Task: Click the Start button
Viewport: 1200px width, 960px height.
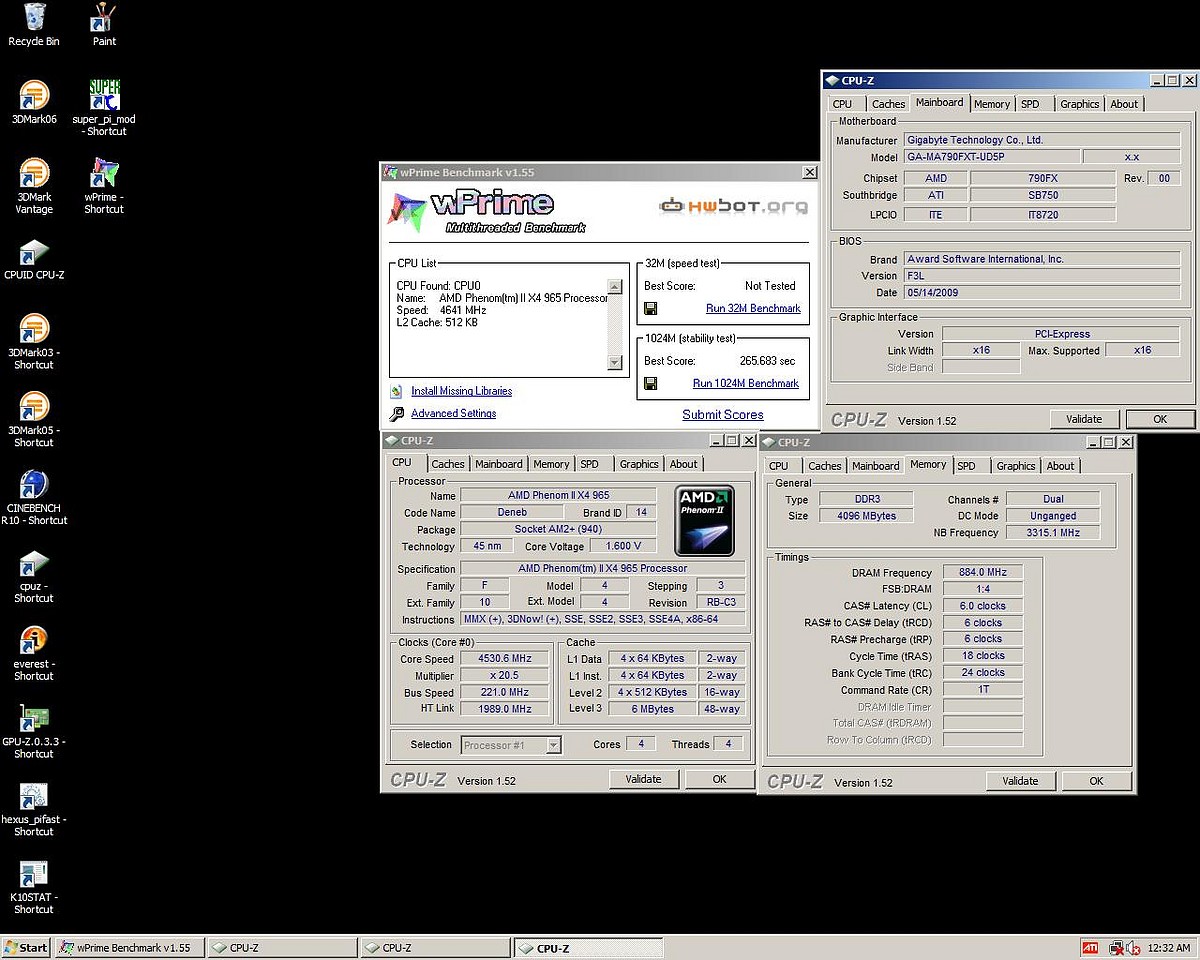Action: point(27,947)
